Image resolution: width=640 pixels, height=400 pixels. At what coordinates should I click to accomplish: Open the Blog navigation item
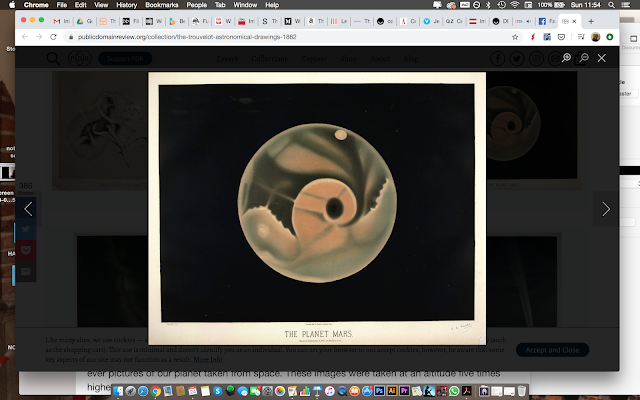pyautogui.click(x=411, y=59)
